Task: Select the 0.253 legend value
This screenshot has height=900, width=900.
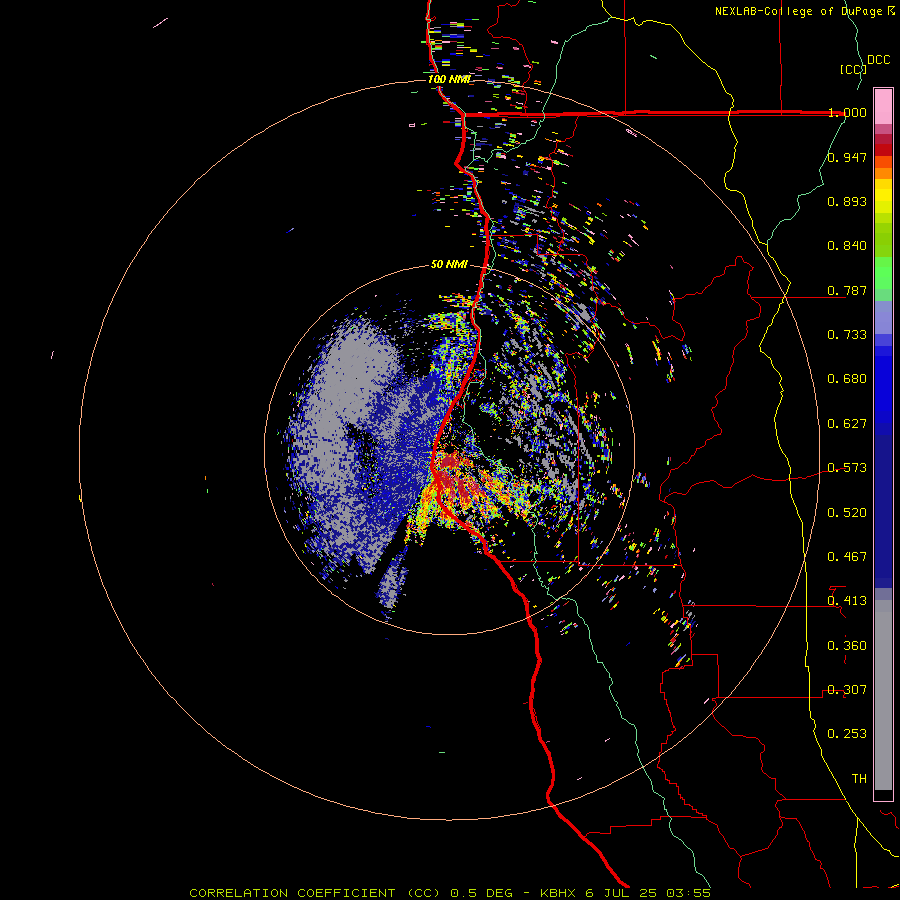Action: (x=847, y=734)
